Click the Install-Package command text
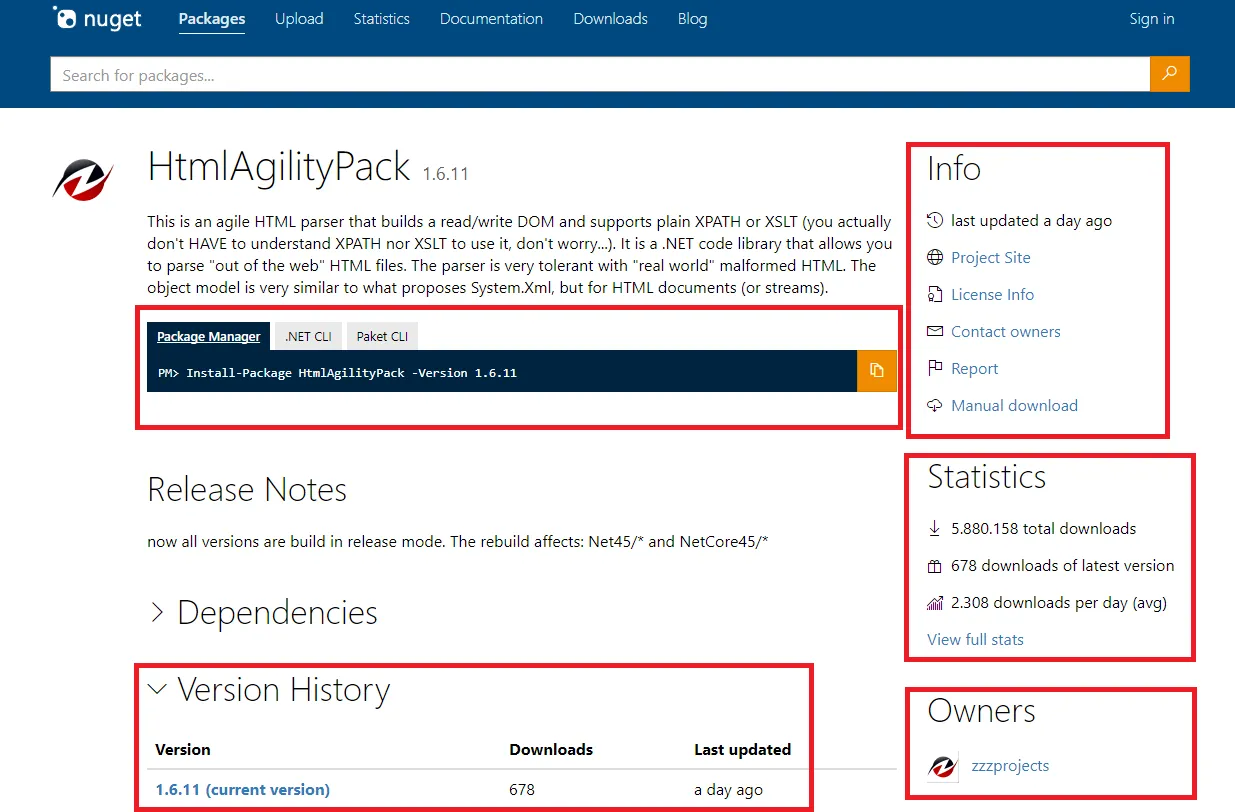The image size is (1235, 812). pyautogui.click(x=337, y=372)
